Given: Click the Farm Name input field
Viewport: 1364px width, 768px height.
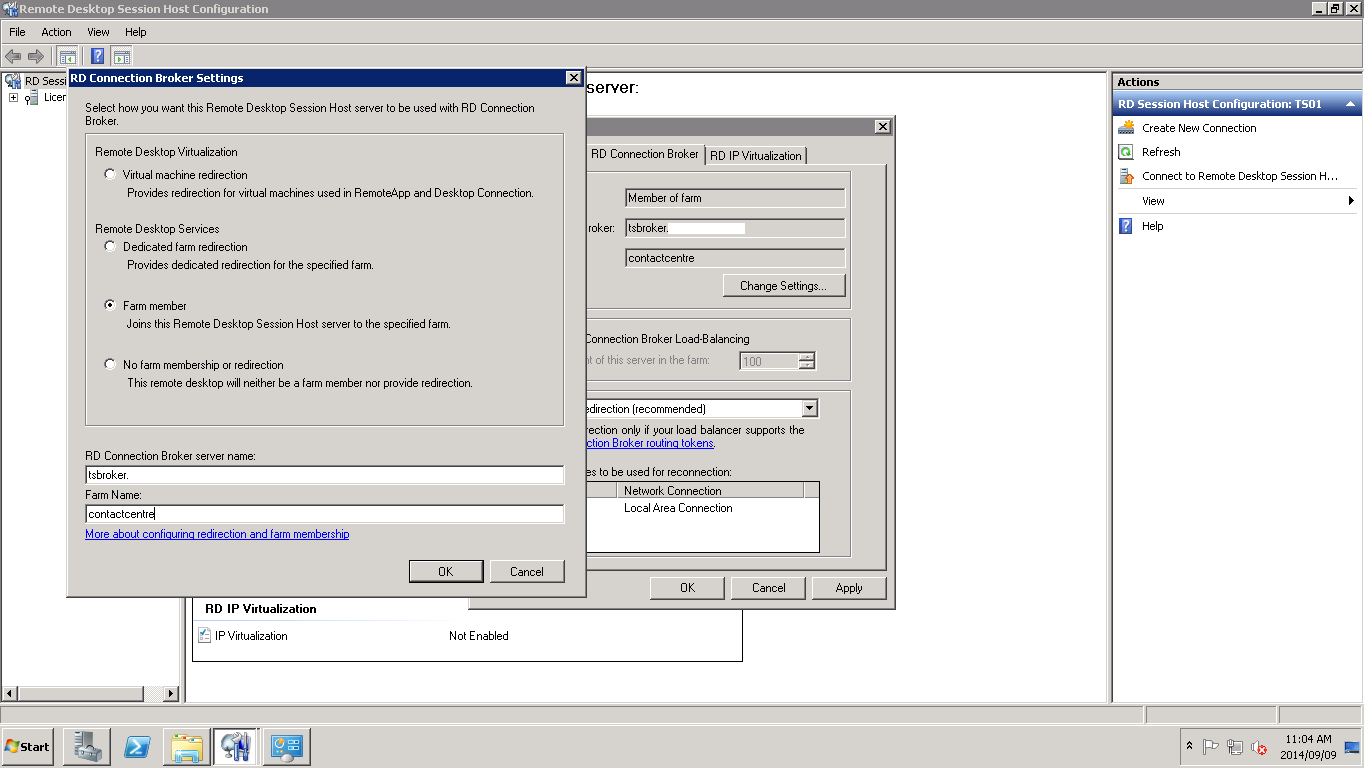Looking at the screenshot, I should 325,514.
